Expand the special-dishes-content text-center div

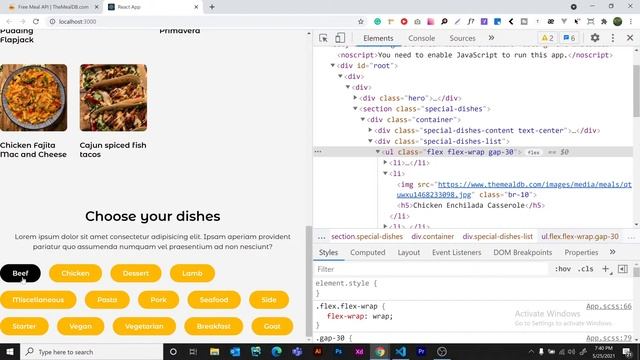[x=370, y=130]
